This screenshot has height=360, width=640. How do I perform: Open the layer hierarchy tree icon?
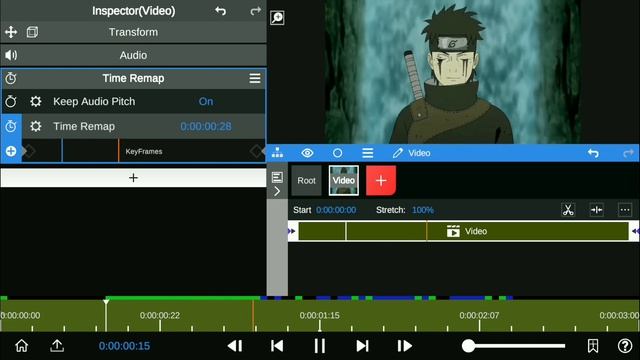pyautogui.click(x=278, y=153)
